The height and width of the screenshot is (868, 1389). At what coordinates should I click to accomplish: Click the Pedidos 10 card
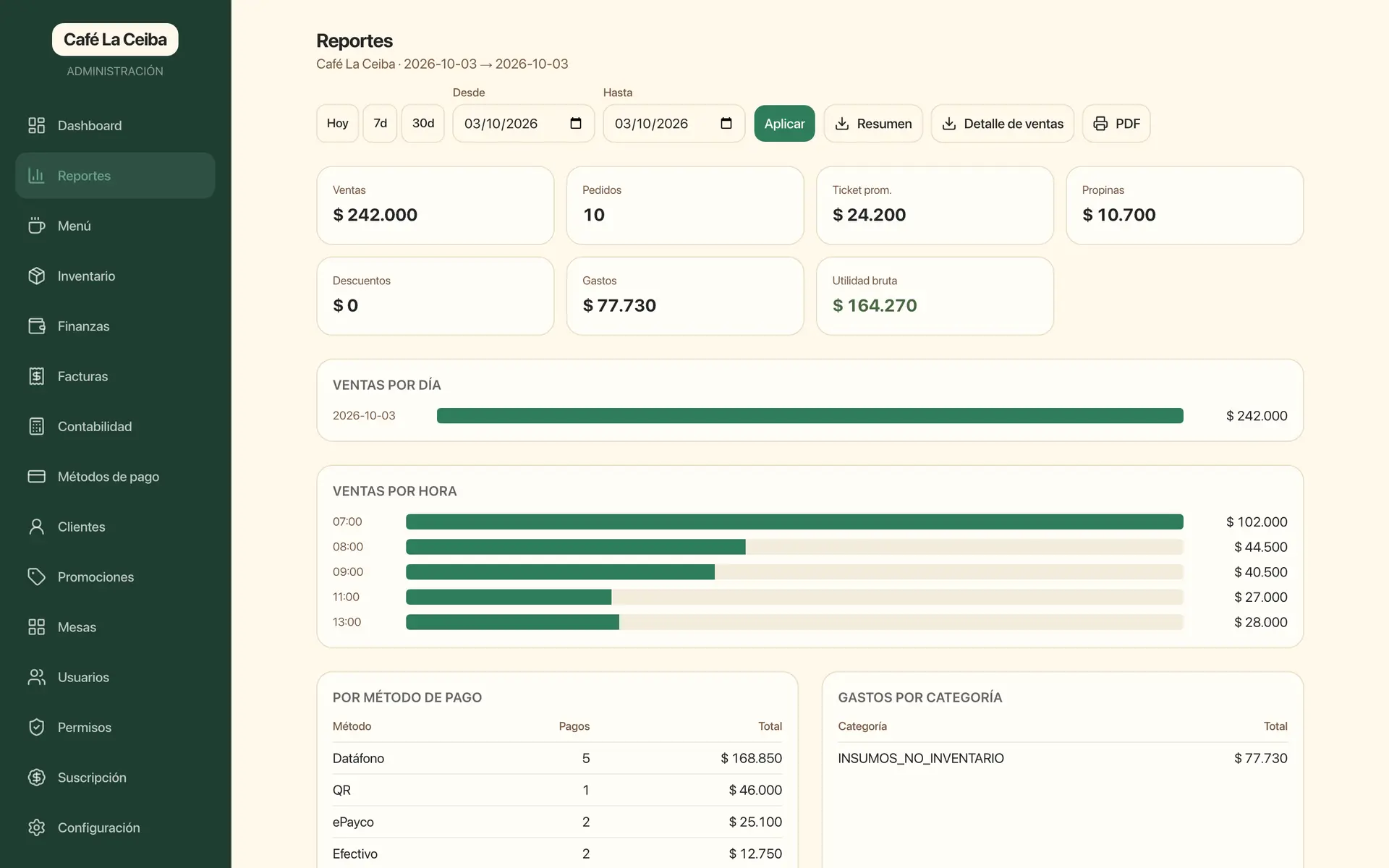(685, 205)
